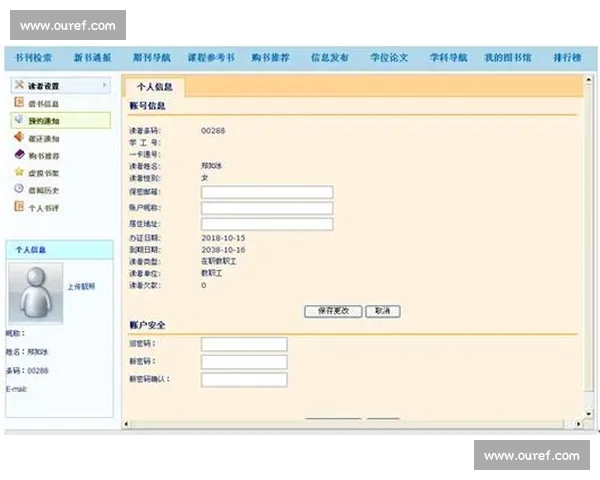The height and width of the screenshot is (480, 600).
Task: Focus the 新密码确认 password field
Action: click(x=244, y=380)
